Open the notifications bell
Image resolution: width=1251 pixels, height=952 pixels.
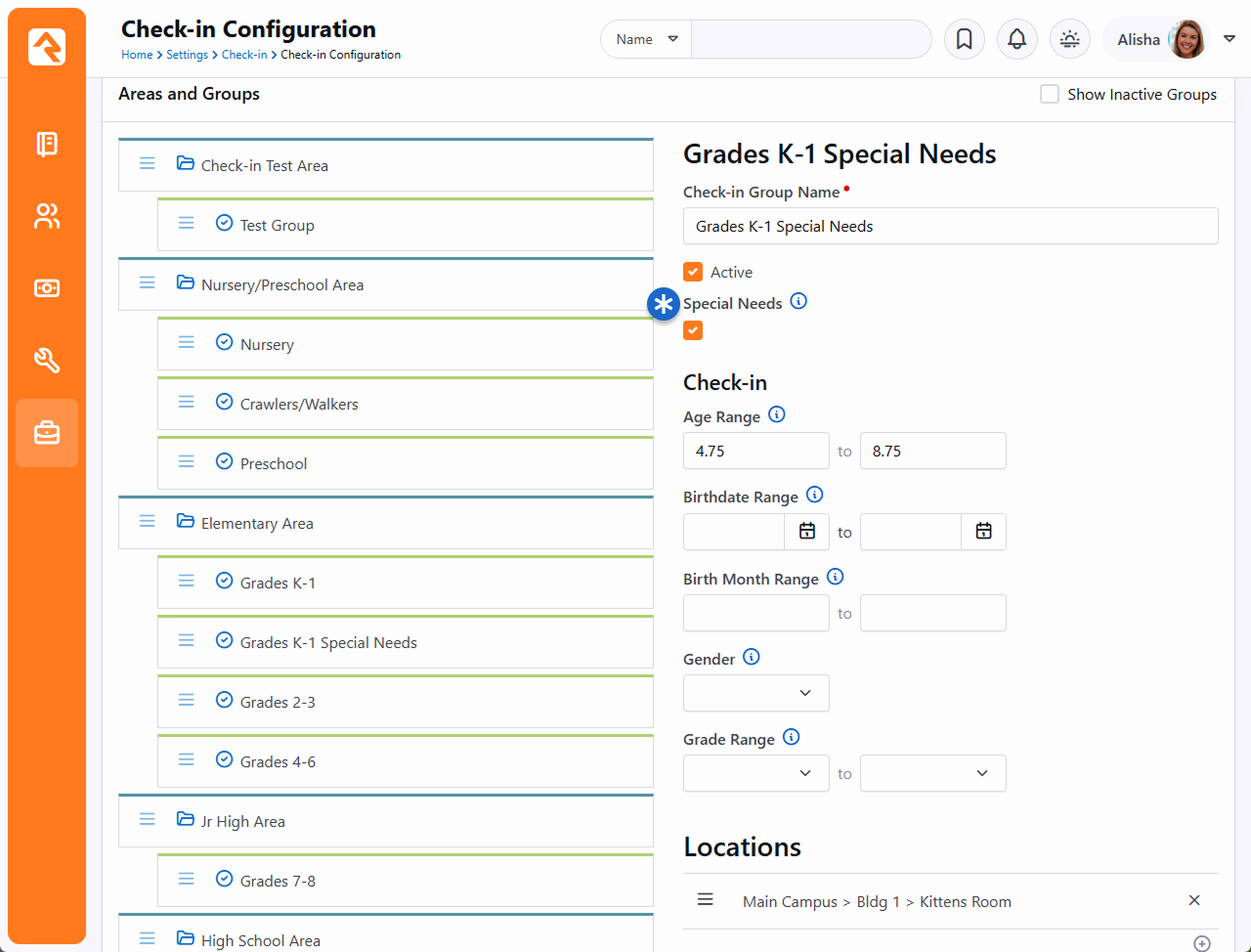(1016, 39)
